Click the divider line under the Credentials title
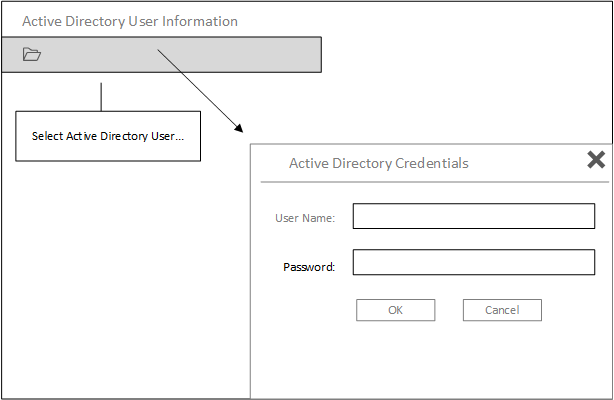Viewport: 614px width, 400px height. (430, 182)
